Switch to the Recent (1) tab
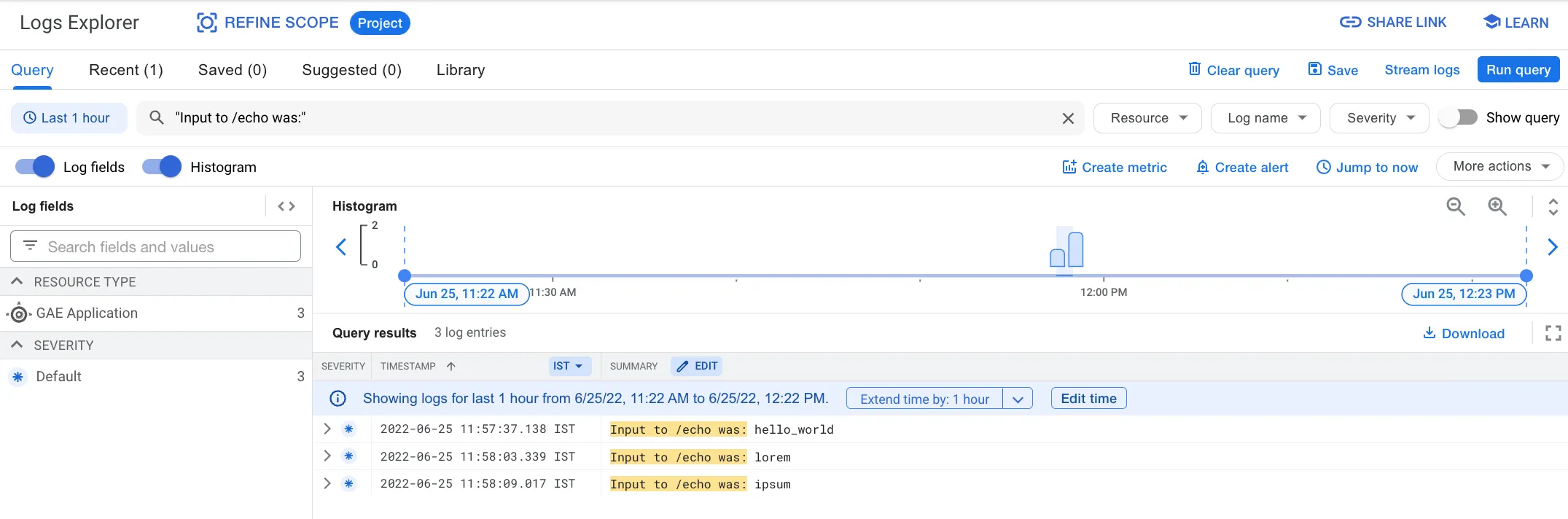Image resolution: width=1568 pixels, height=519 pixels. tap(125, 70)
